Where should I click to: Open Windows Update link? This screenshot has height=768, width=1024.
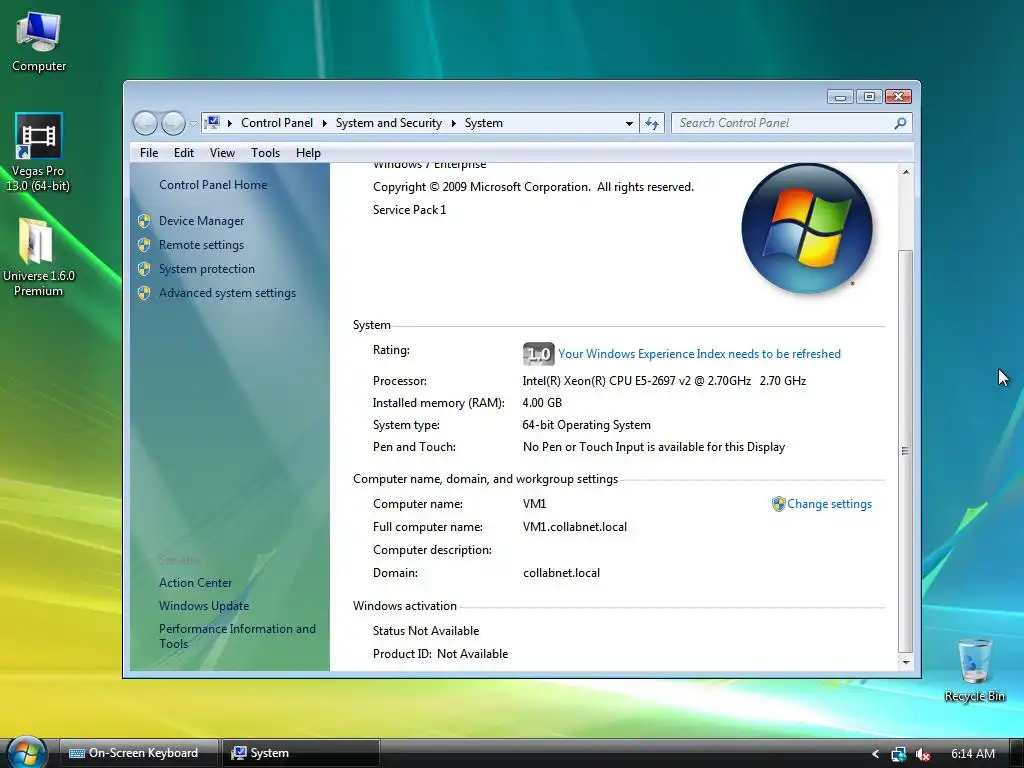(x=204, y=605)
